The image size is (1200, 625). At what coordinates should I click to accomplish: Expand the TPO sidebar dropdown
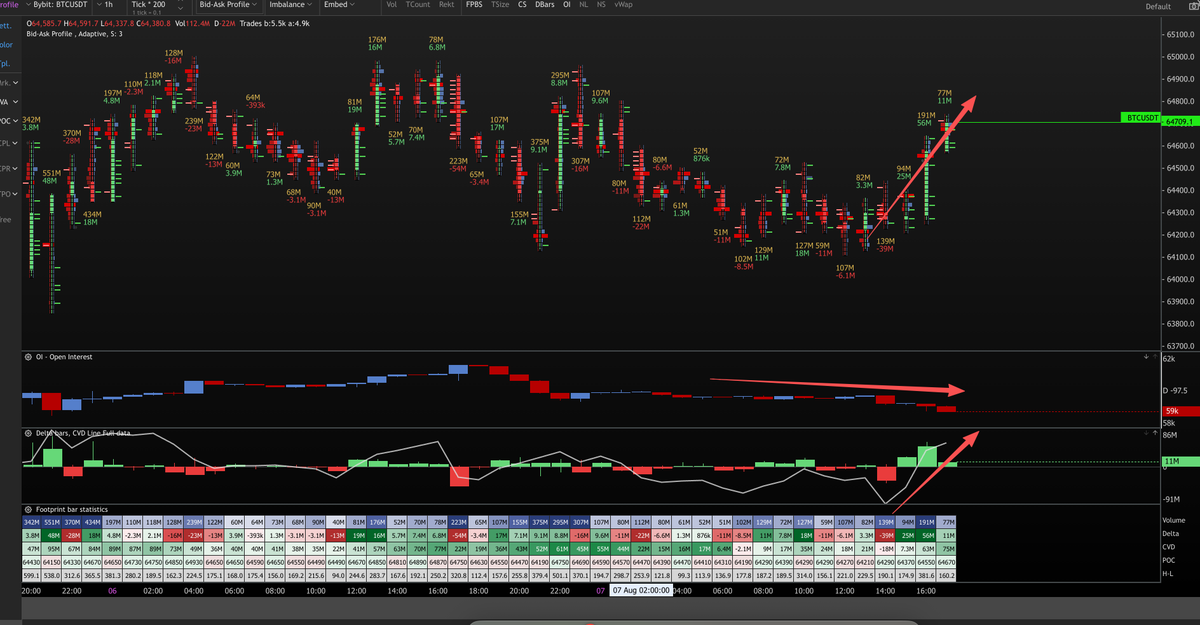pos(10,192)
